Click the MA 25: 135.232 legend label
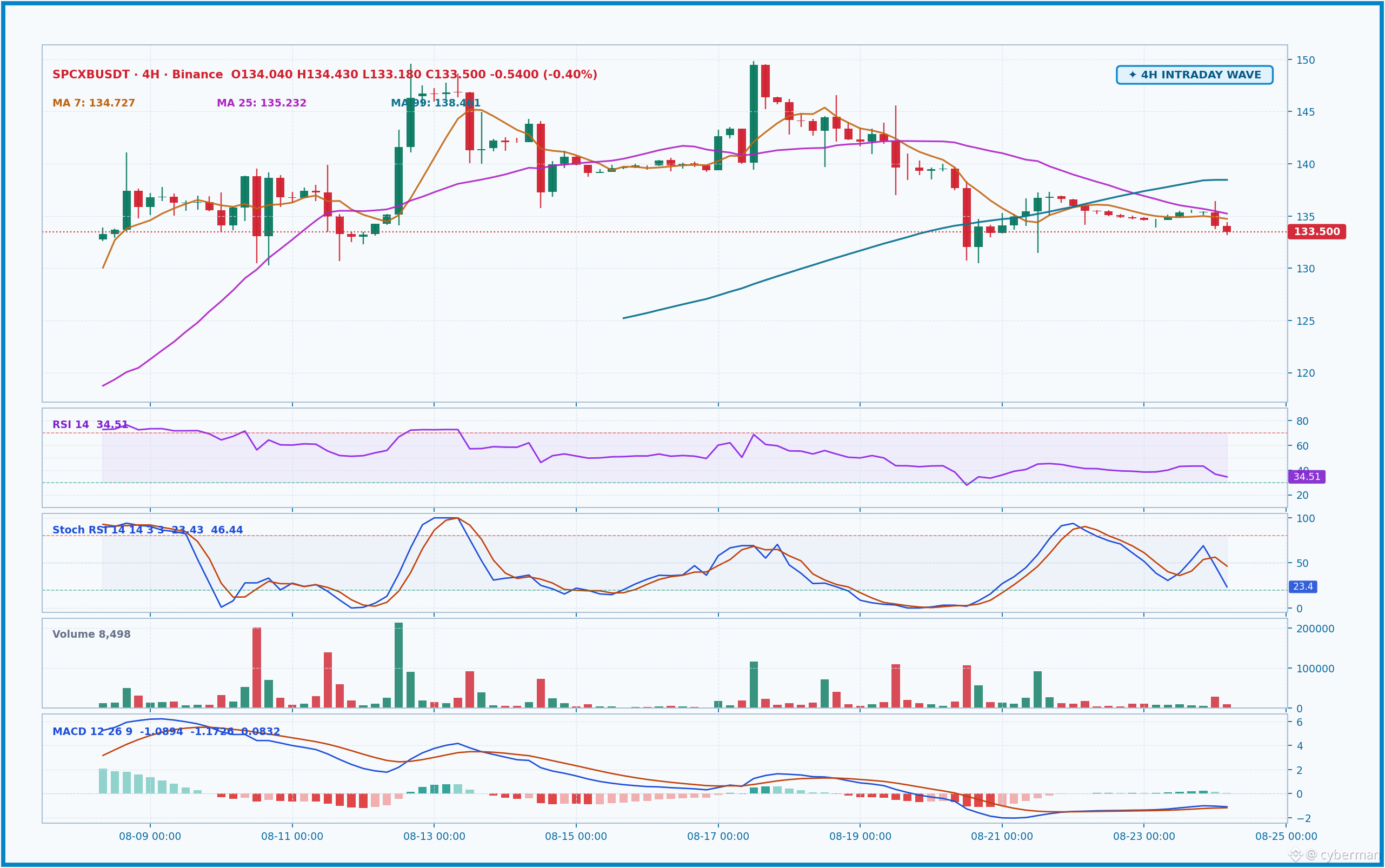1385x868 pixels. (x=261, y=103)
